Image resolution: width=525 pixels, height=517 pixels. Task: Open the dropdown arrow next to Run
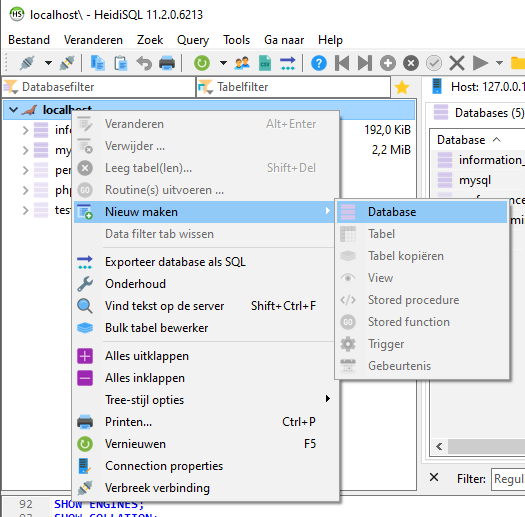pyautogui.click(x=499, y=63)
